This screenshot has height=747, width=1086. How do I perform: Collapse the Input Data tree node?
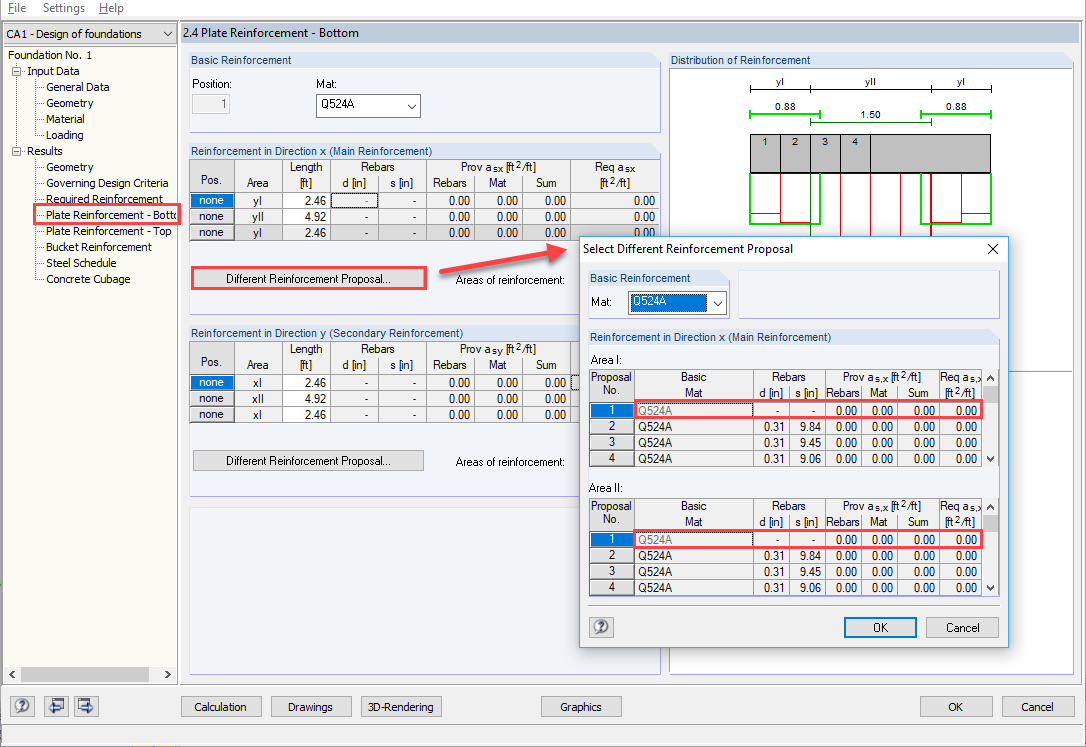pos(17,71)
